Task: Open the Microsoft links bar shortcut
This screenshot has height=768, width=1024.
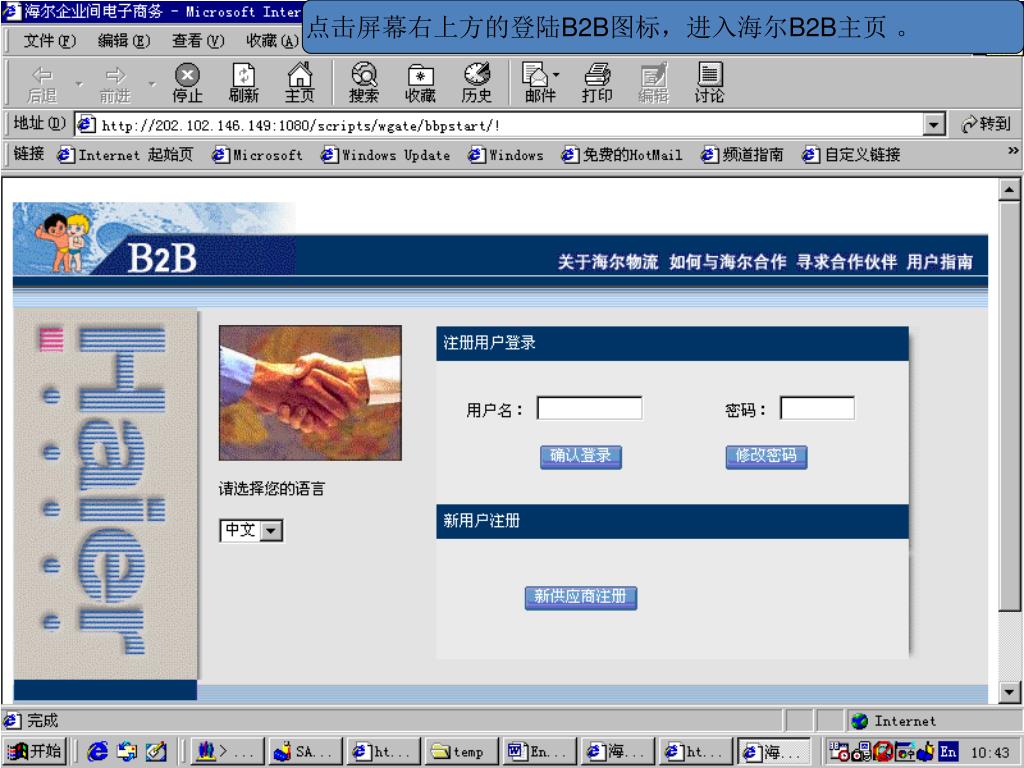Action: pos(258,155)
